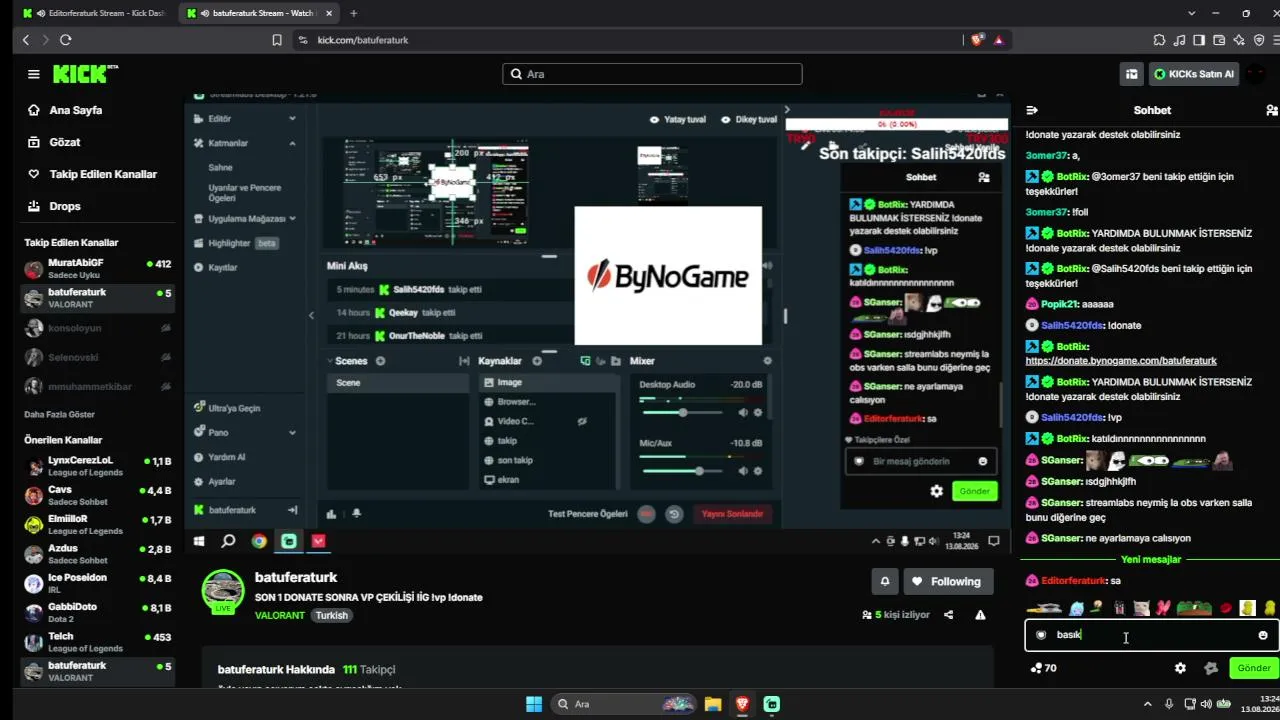1280x720 pixels.
Task: Share the stream via share icon
Action: coord(948,615)
